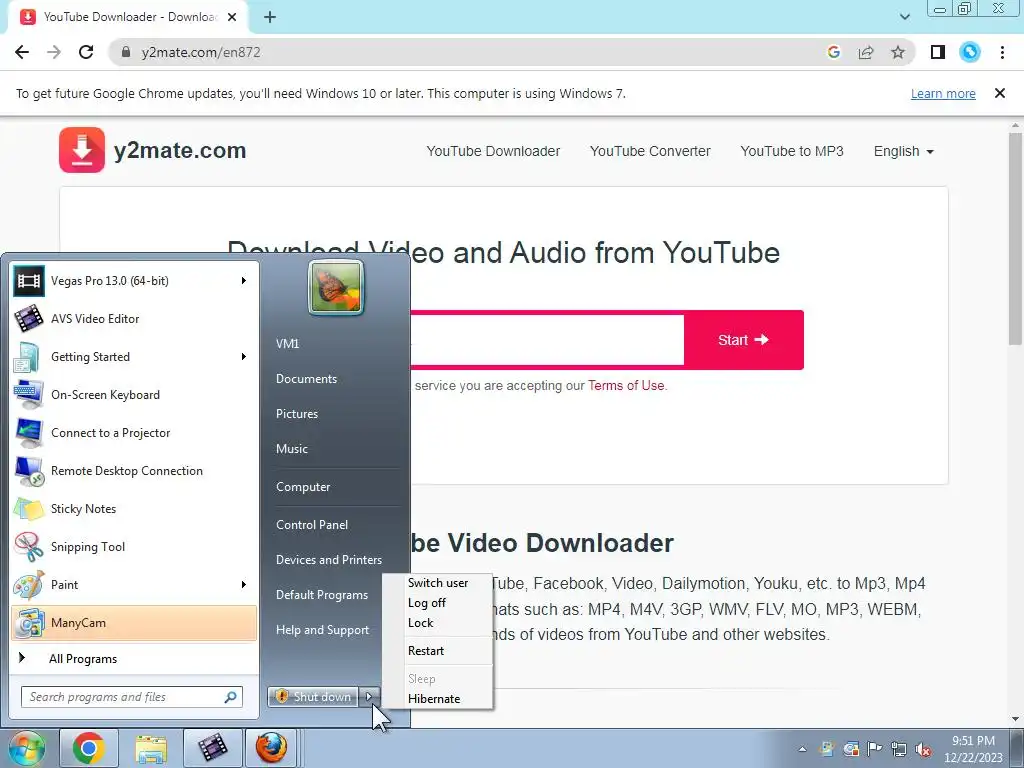The image size is (1024, 768).
Task: Open Chrome from the taskbar
Action: (x=89, y=748)
